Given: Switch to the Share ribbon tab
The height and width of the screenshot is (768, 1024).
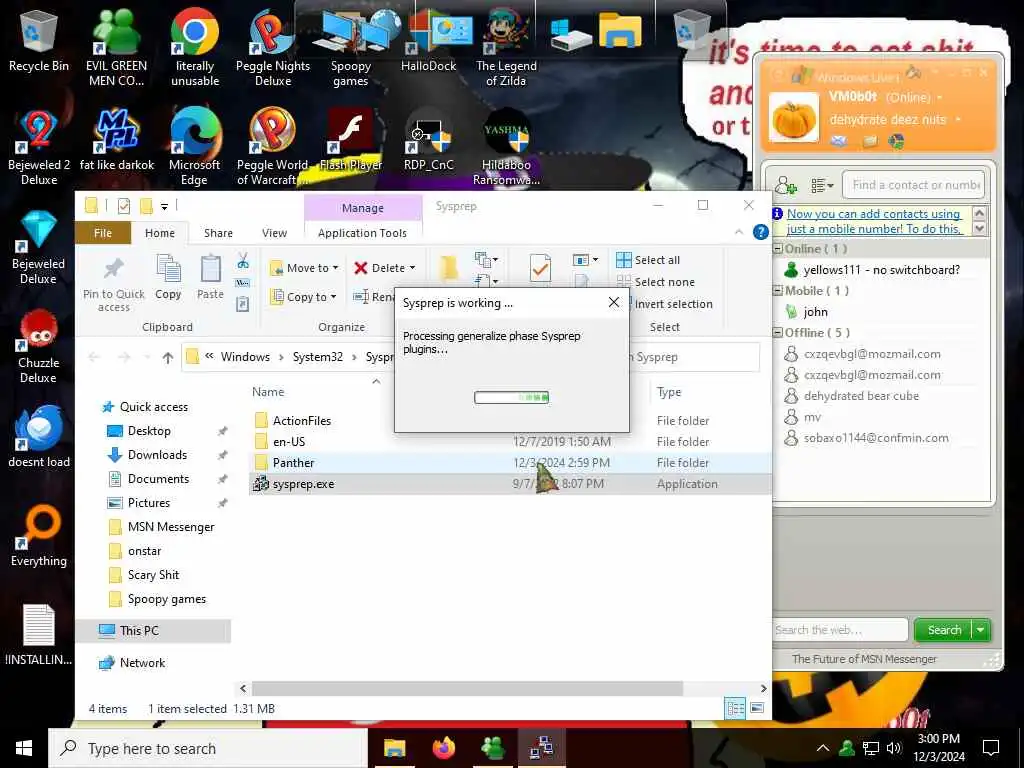Looking at the screenshot, I should (218, 232).
